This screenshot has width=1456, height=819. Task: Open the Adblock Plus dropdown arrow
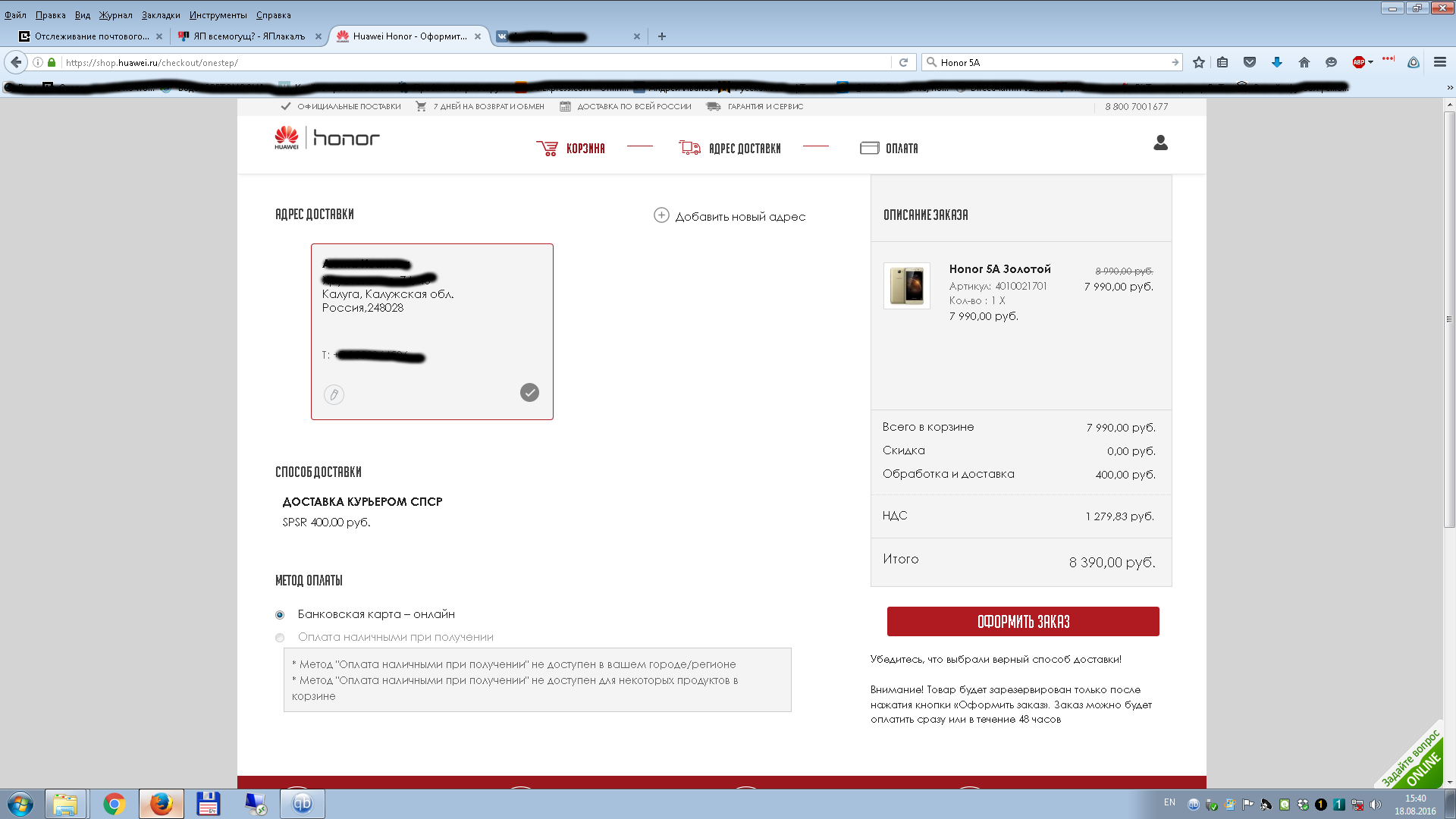point(1371,62)
